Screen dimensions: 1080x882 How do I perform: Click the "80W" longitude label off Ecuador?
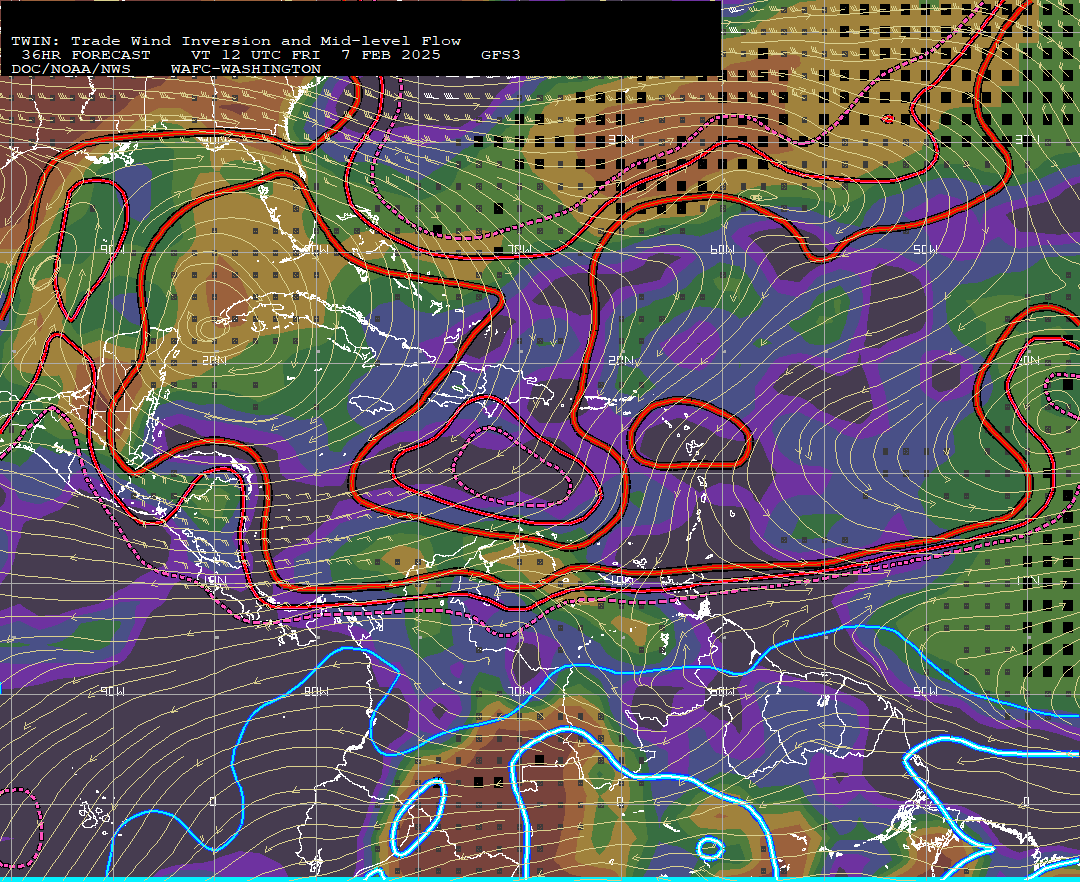tap(316, 691)
